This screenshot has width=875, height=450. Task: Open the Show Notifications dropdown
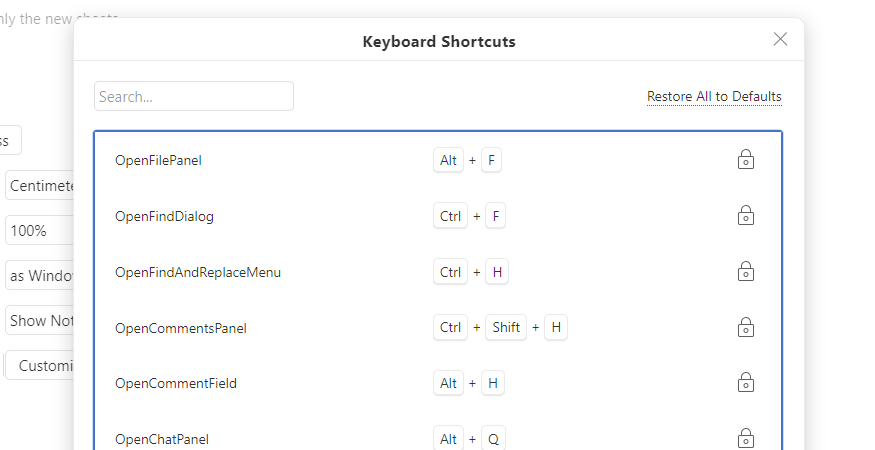coord(39,320)
